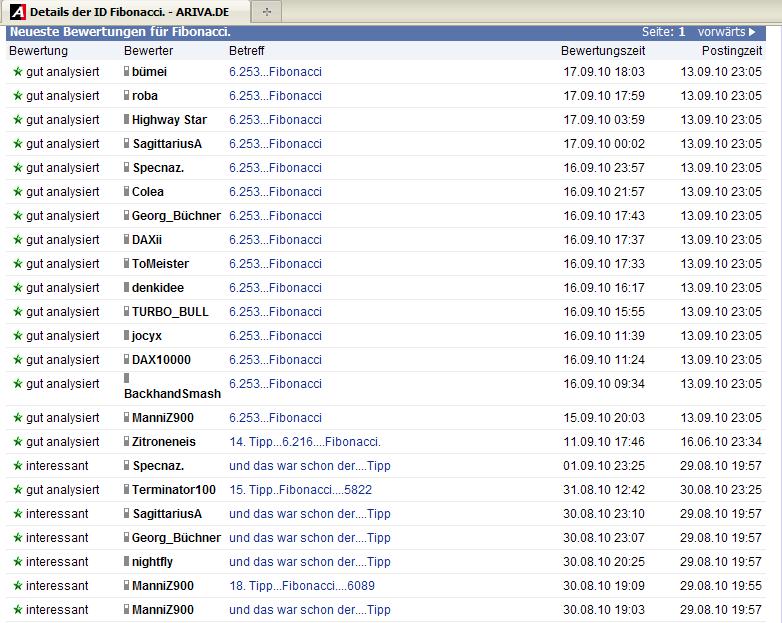The image size is (782, 623).
Task: Open ToMeister's user profile
Action: coord(160,263)
